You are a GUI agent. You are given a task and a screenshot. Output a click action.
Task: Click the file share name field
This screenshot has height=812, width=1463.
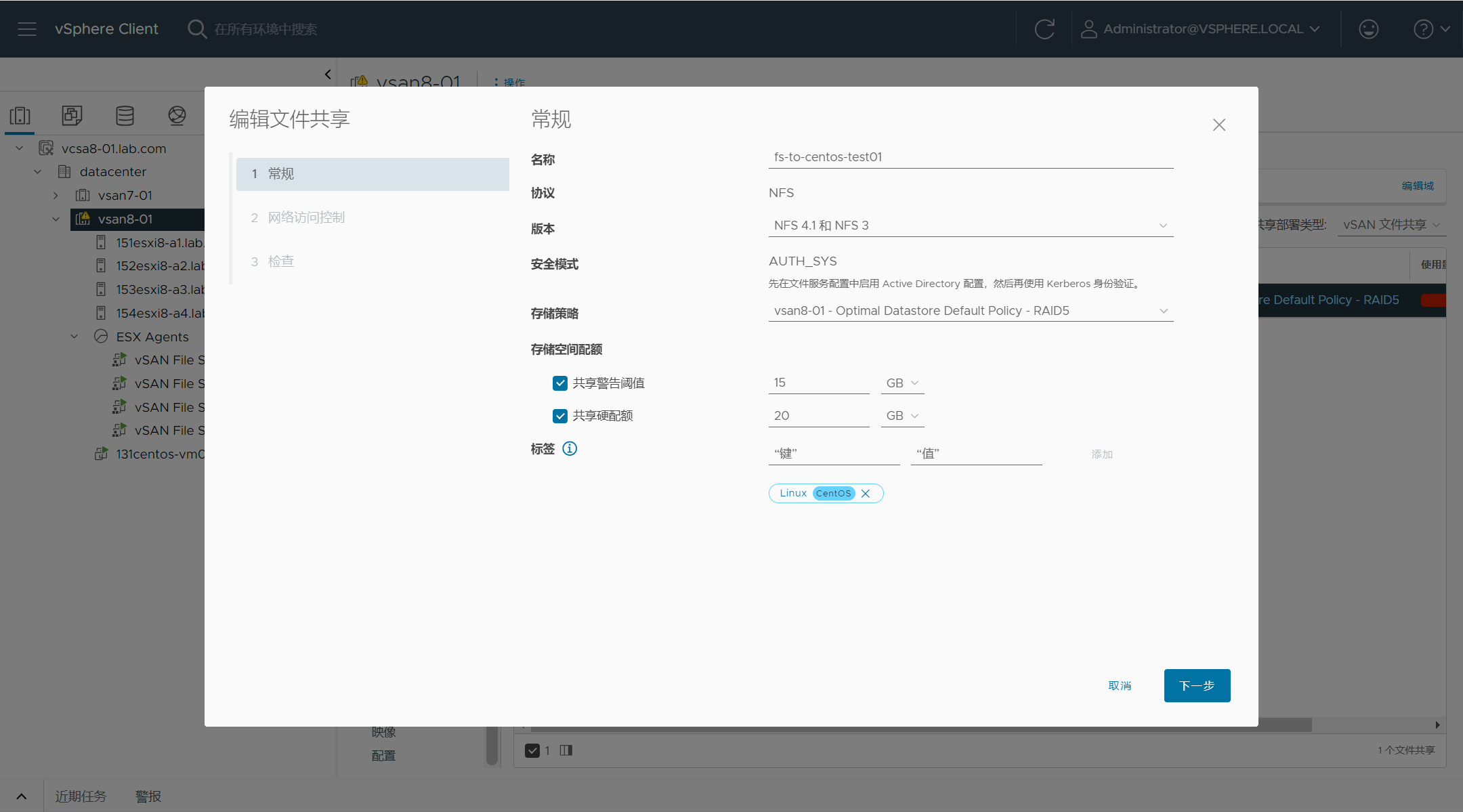(x=971, y=157)
